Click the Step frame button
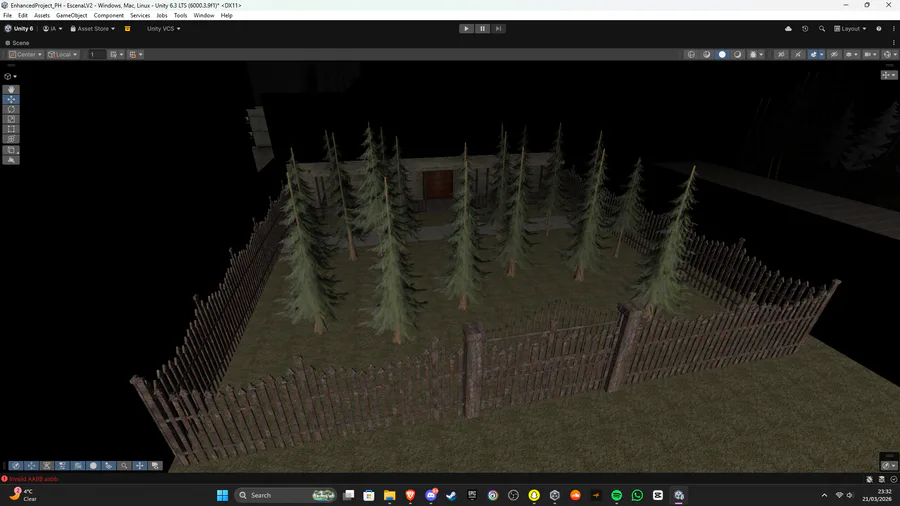The image size is (900, 506). click(x=498, y=29)
